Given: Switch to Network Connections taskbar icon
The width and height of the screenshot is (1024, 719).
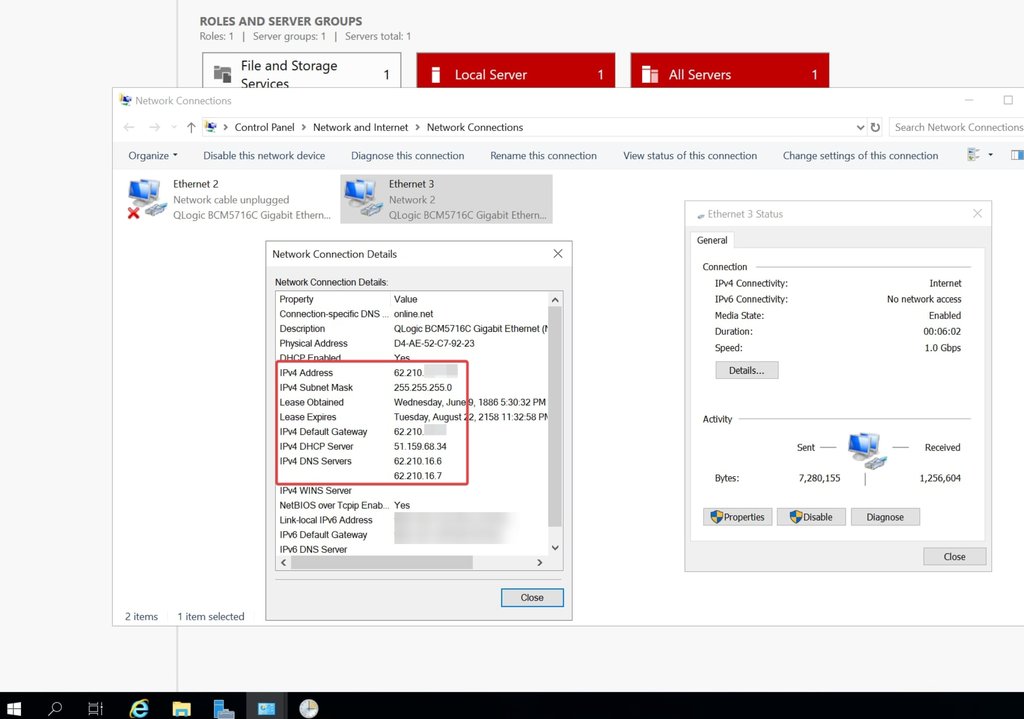Looking at the screenshot, I should click(266, 708).
